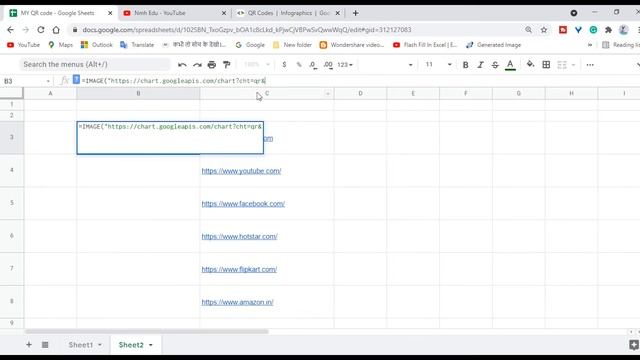The width and height of the screenshot is (640, 360).
Task: Open the text color picker
Action: click(510, 64)
